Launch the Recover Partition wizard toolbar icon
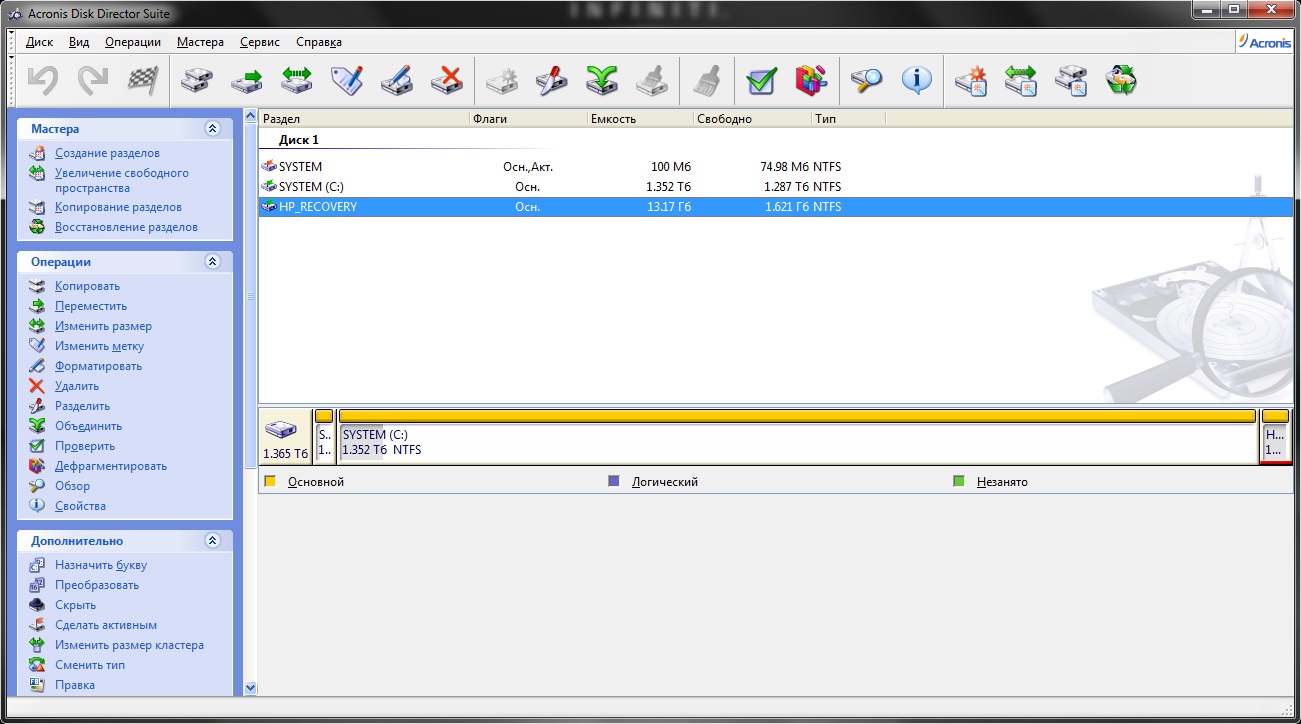 click(1120, 80)
